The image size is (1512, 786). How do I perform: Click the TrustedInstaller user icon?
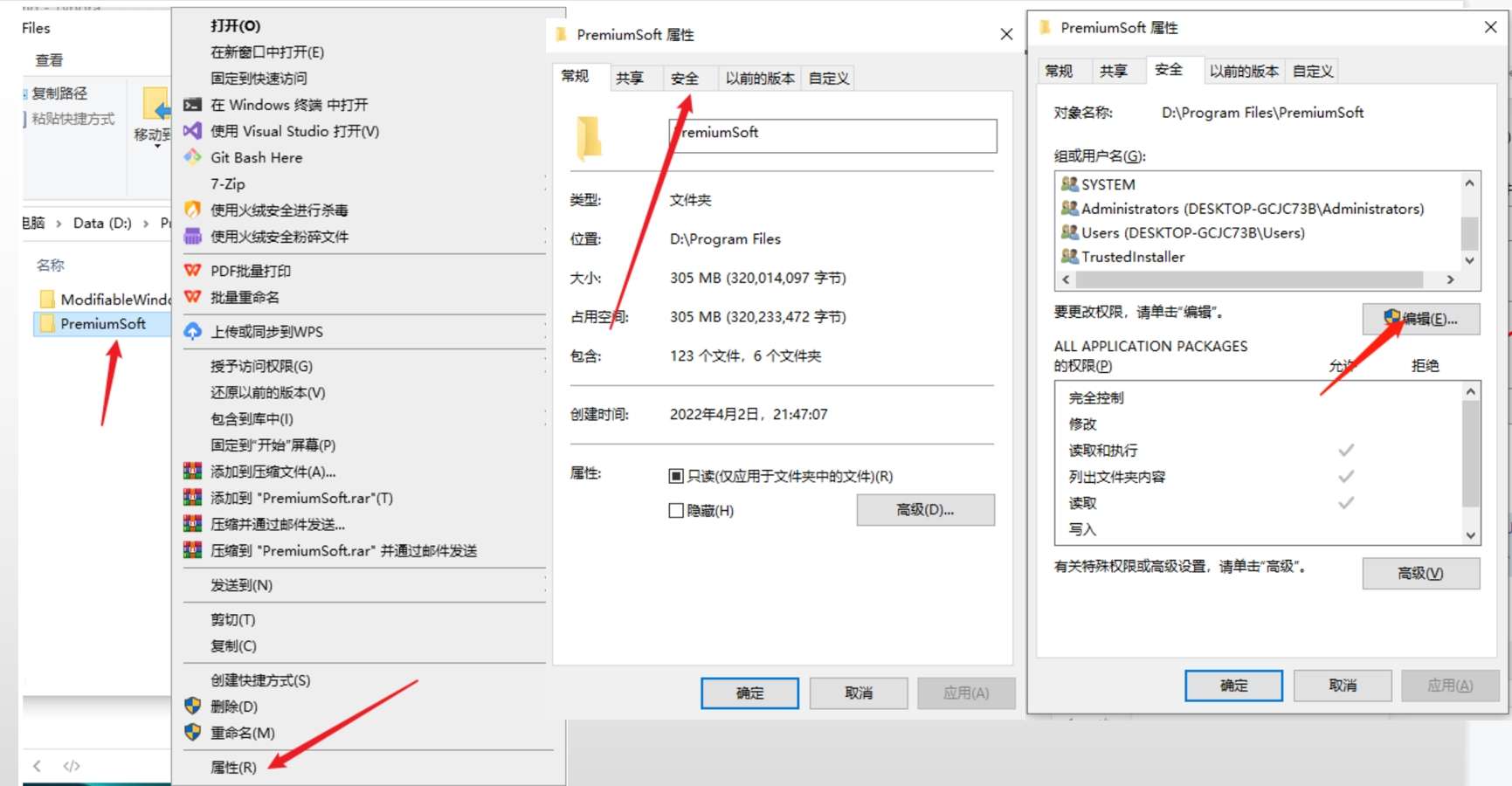point(1069,256)
